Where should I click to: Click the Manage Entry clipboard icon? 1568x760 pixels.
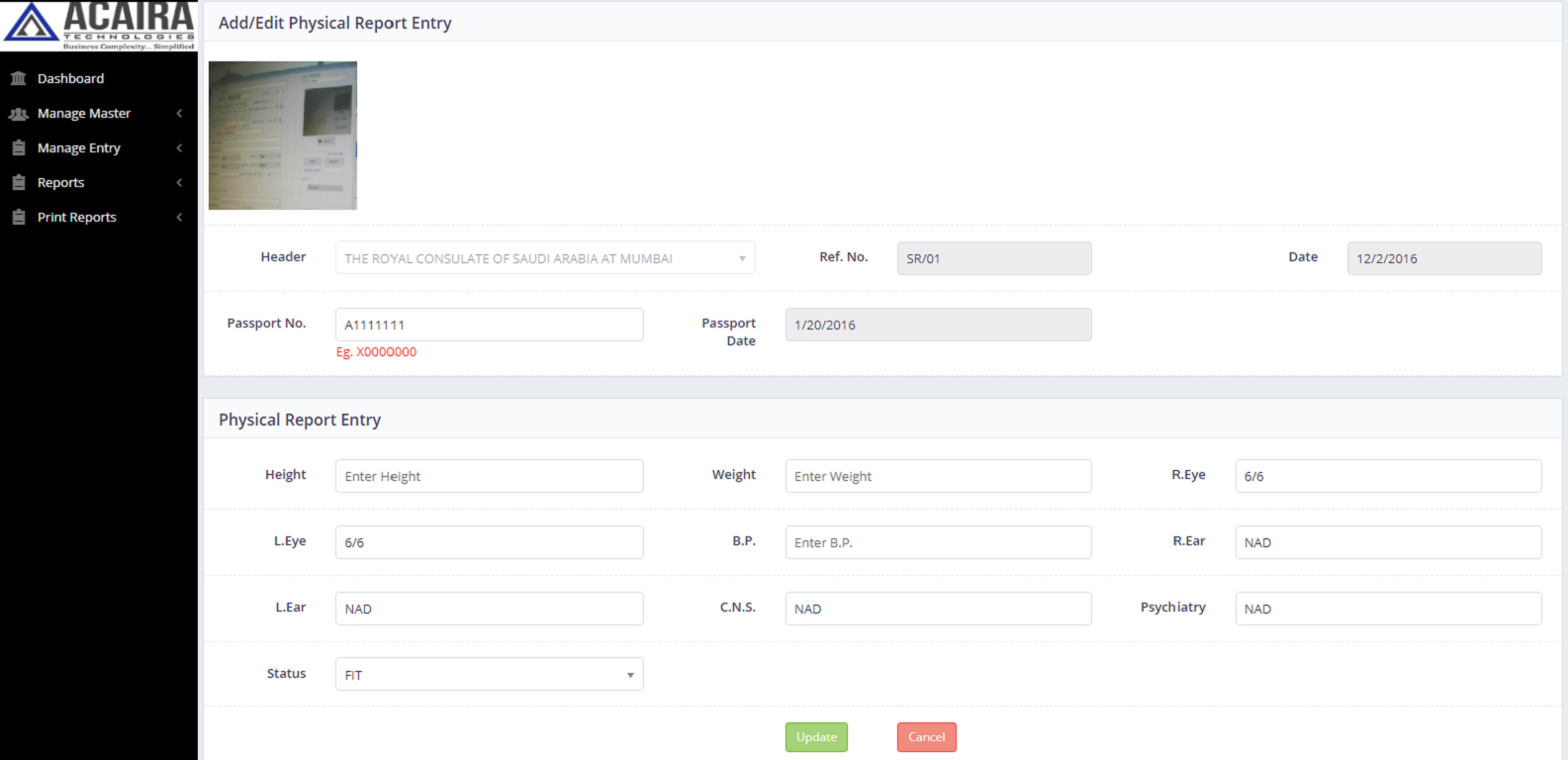tap(18, 148)
